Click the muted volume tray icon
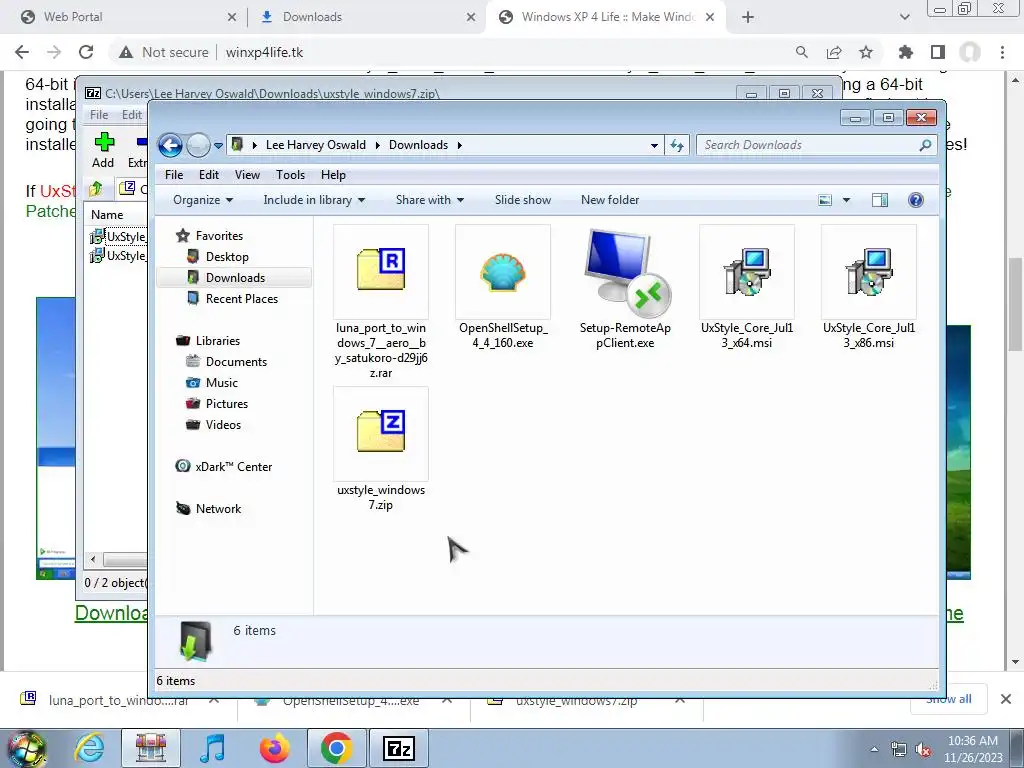Viewport: 1024px width, 768px height. [923, 750]
